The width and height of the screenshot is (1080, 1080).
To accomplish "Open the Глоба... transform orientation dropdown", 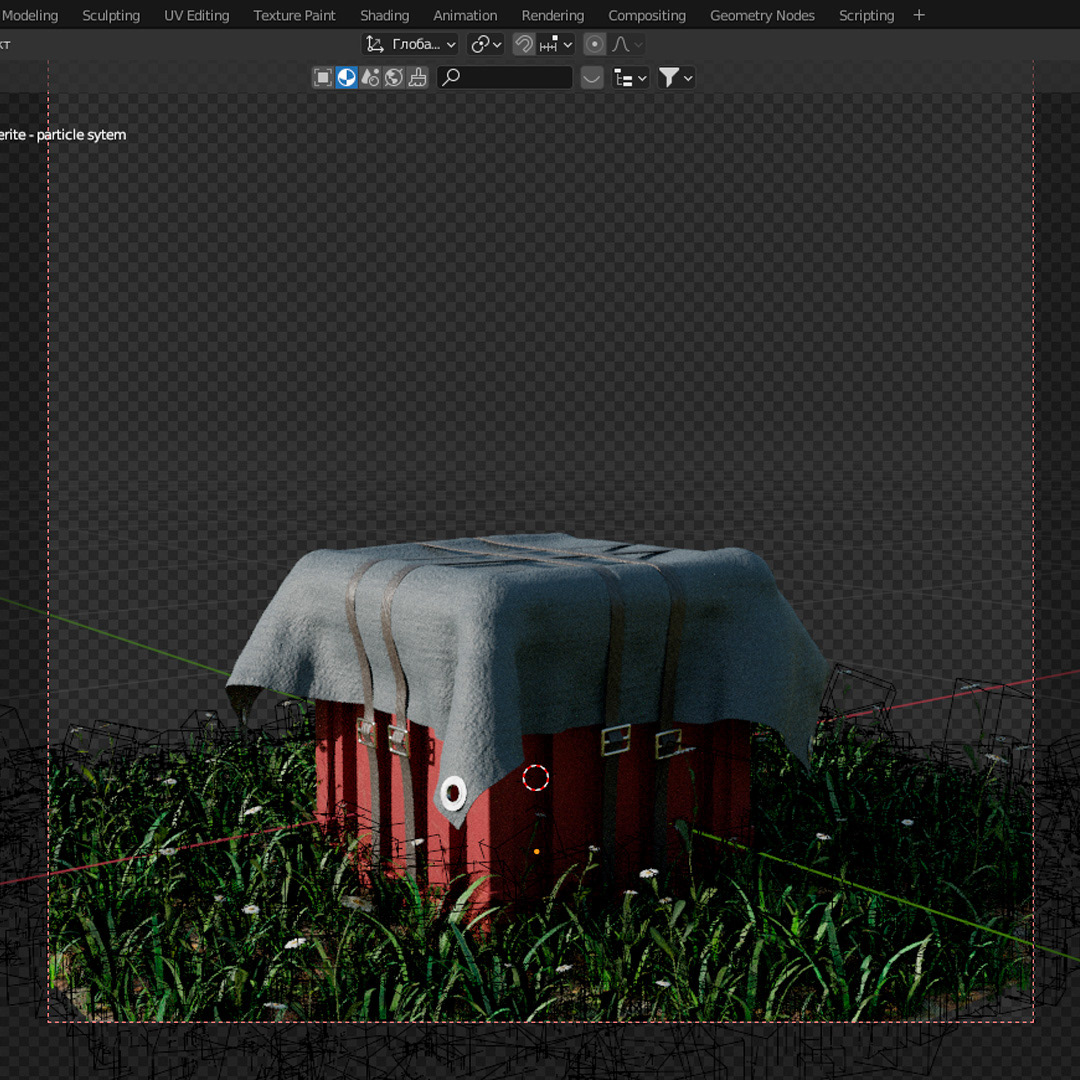I will (x=410, y=44).
